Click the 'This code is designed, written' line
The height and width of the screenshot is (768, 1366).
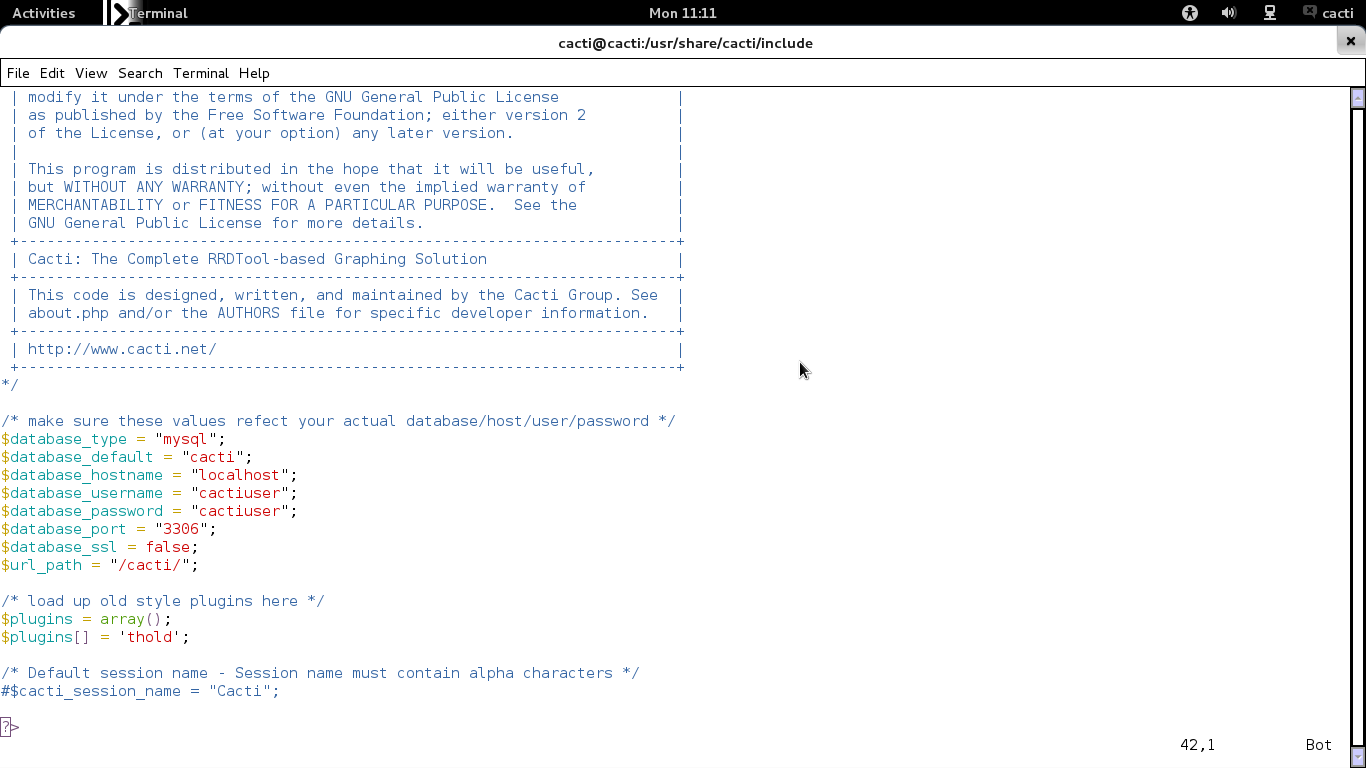point(343,295)
